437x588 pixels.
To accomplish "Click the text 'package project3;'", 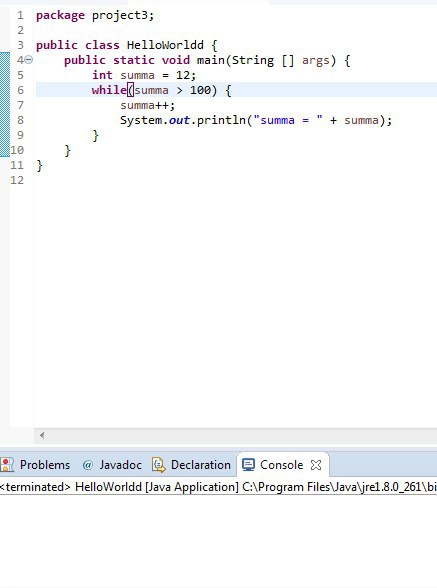I will click(95, 15).
